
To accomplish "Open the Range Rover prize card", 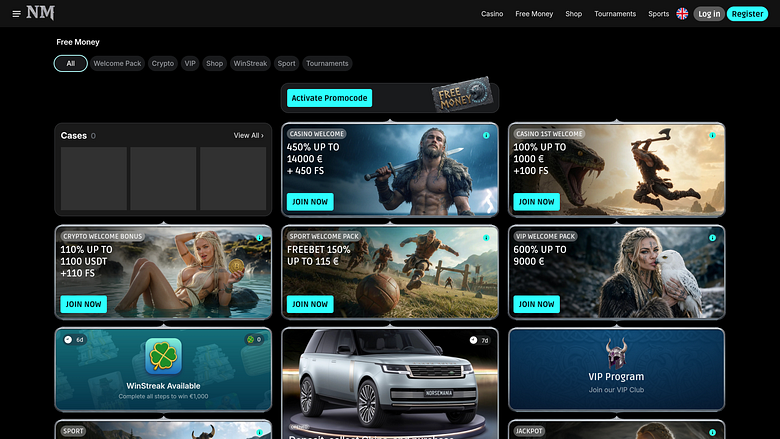I will click(x=390, y=383).
